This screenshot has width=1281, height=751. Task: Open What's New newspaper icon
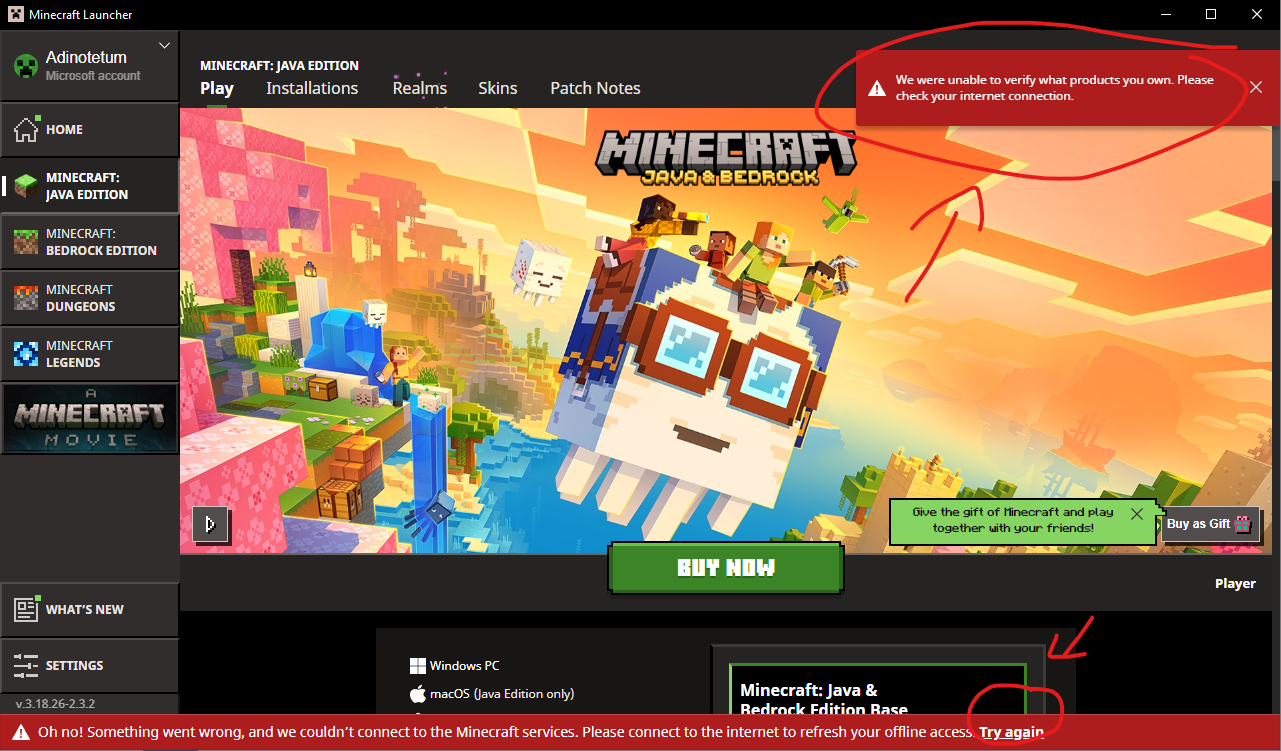click(x=26, y=609)
